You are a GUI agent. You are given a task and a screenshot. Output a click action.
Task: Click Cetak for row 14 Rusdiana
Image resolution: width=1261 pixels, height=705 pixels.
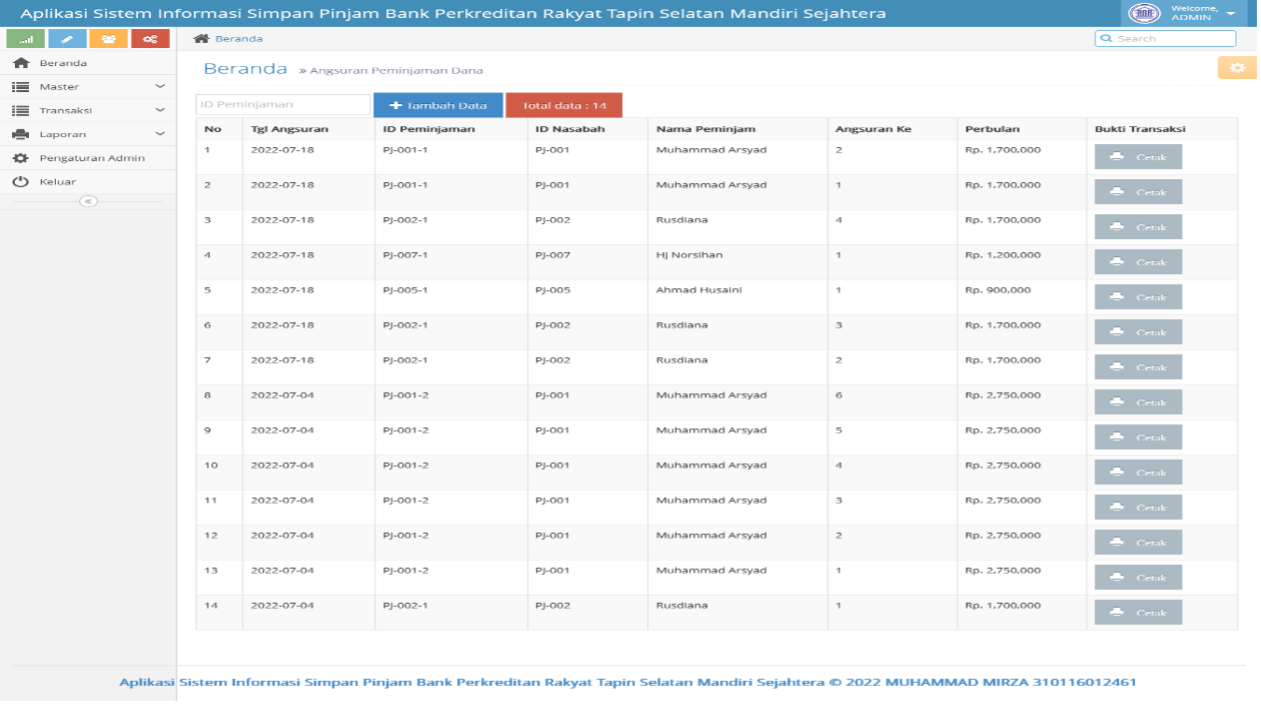point(1138,612)
